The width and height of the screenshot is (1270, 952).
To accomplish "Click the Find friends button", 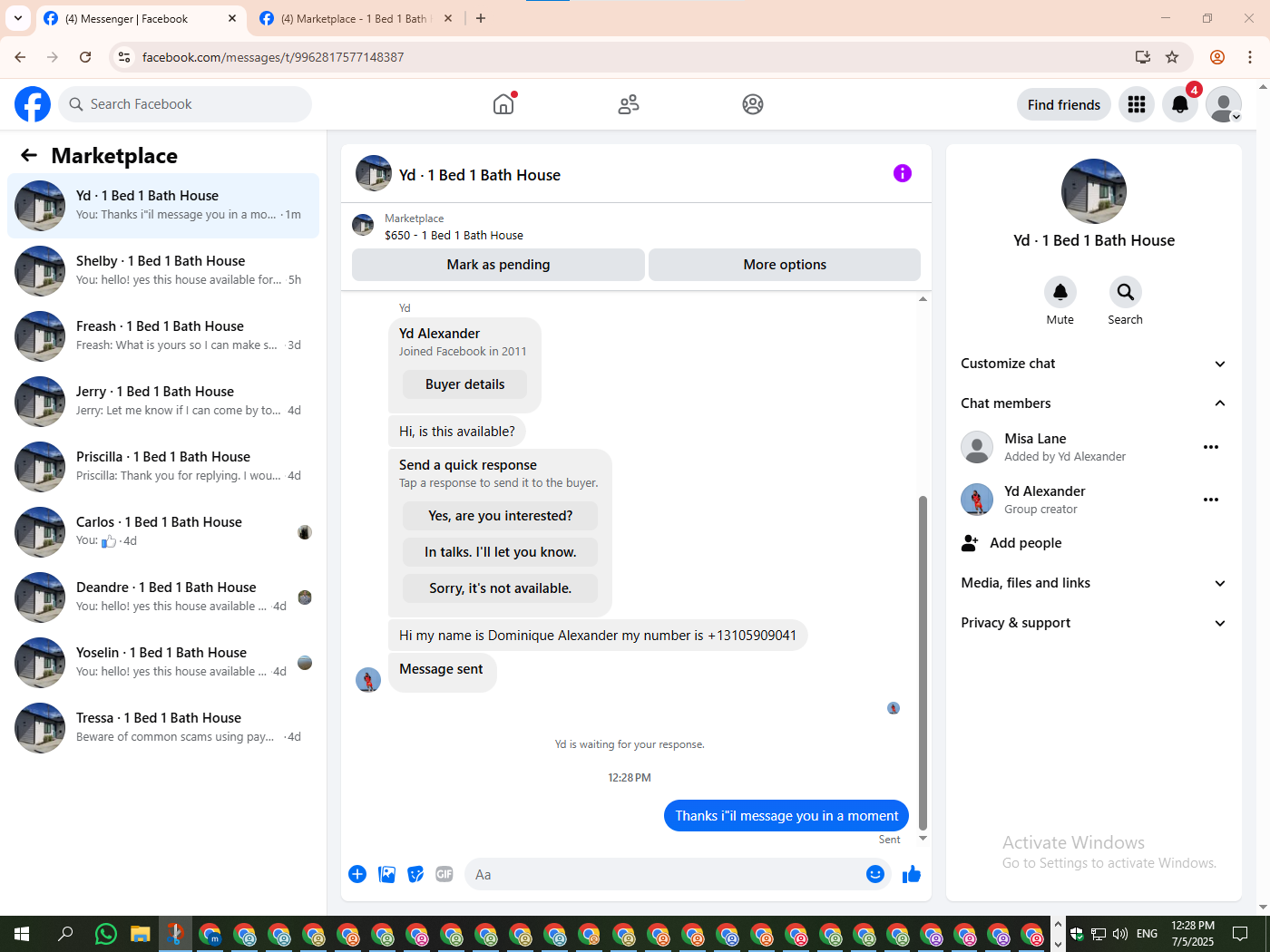I will coord(1063,104).
